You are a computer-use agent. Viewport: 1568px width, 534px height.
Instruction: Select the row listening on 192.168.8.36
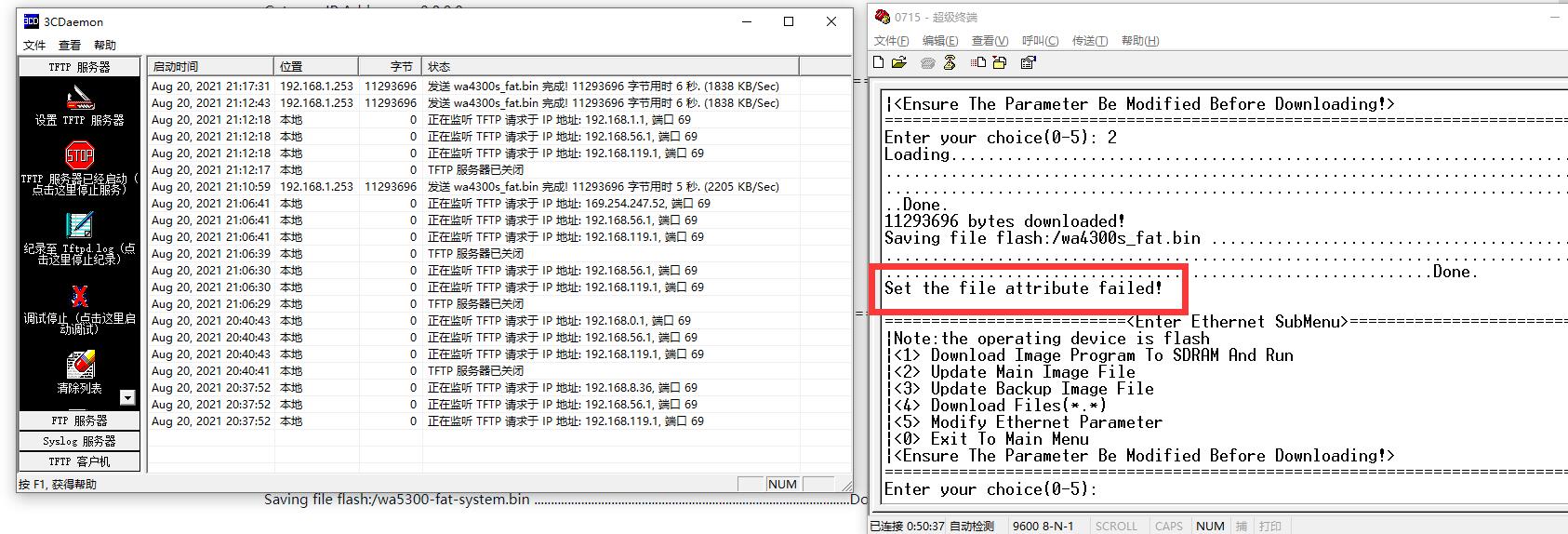click(498, 388)
